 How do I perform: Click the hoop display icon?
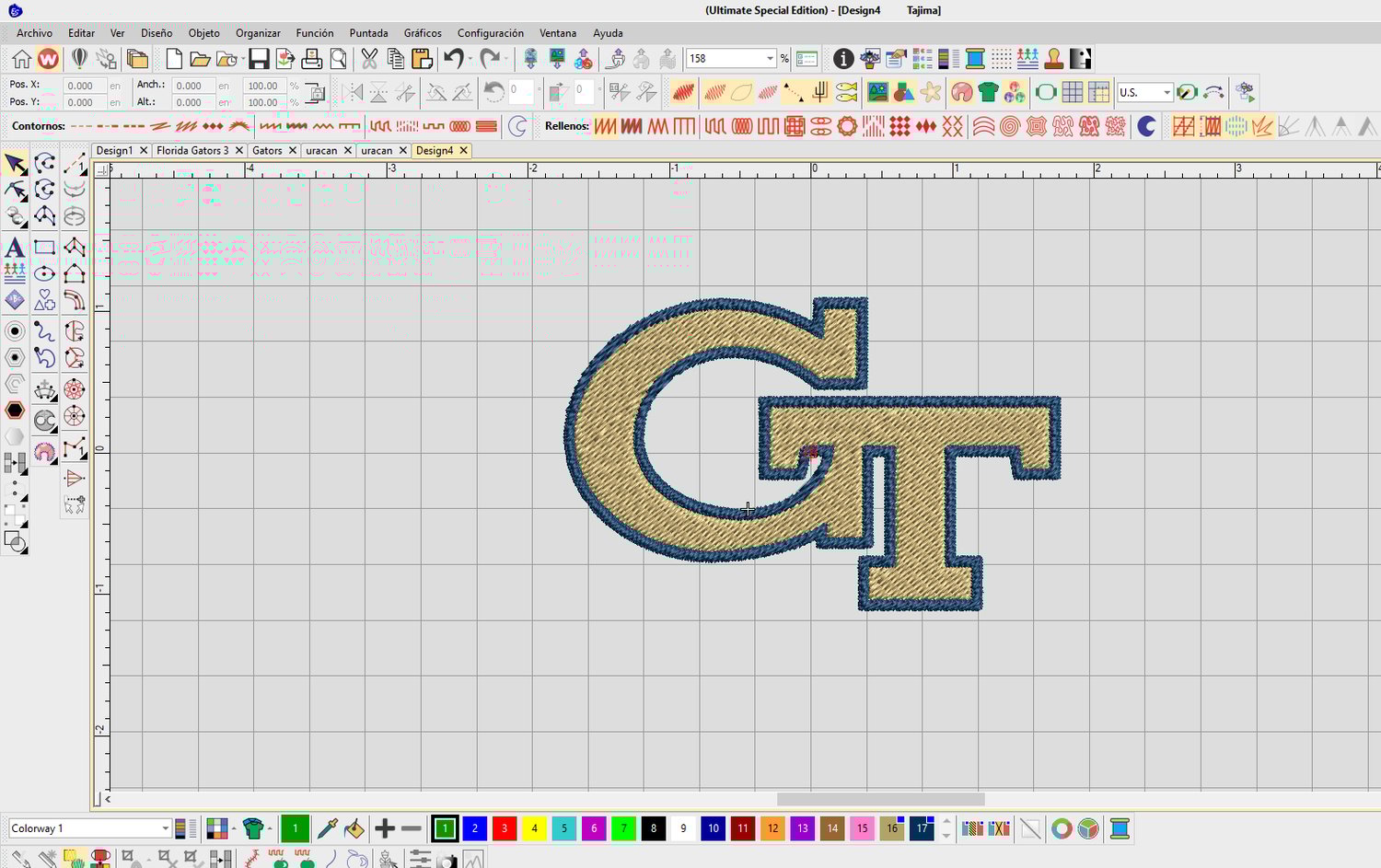[x=1046, y=92]
